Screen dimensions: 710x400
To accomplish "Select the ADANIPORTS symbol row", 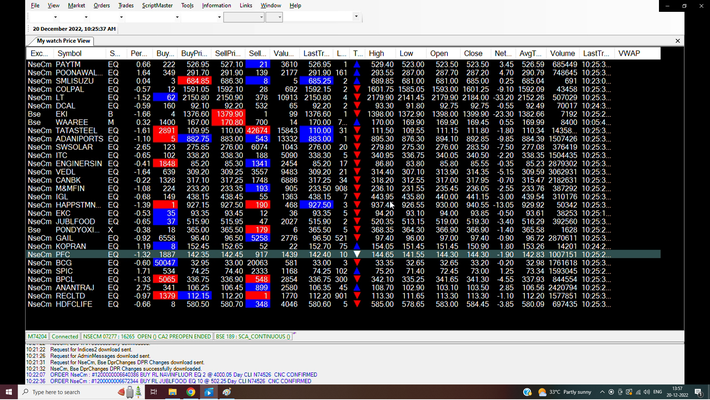I will tap(343, 139).
